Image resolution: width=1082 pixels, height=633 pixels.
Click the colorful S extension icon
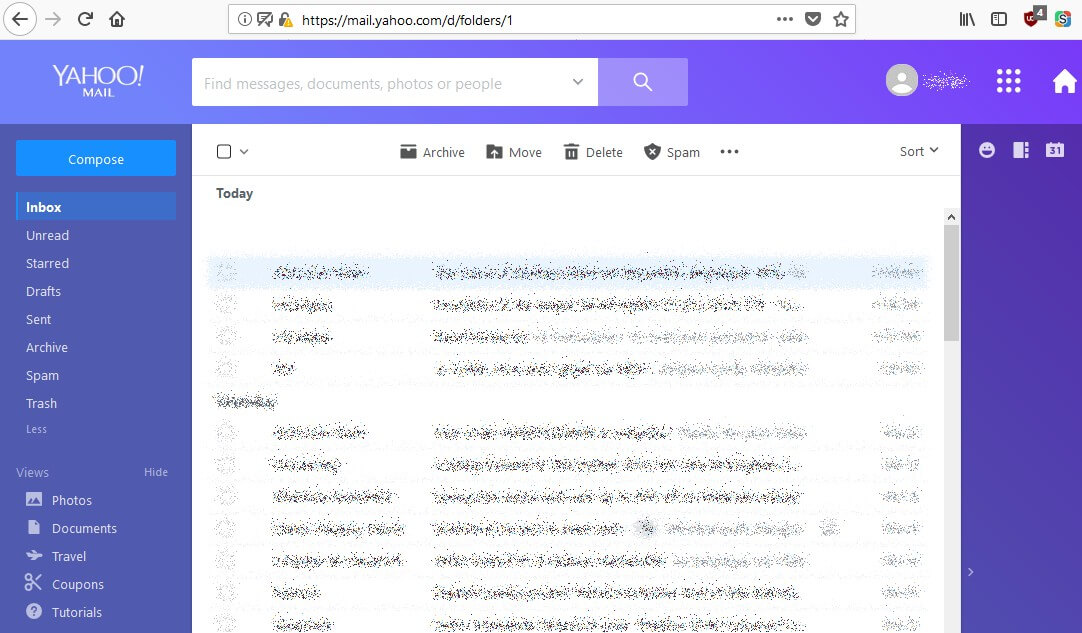pos(1063,19)
